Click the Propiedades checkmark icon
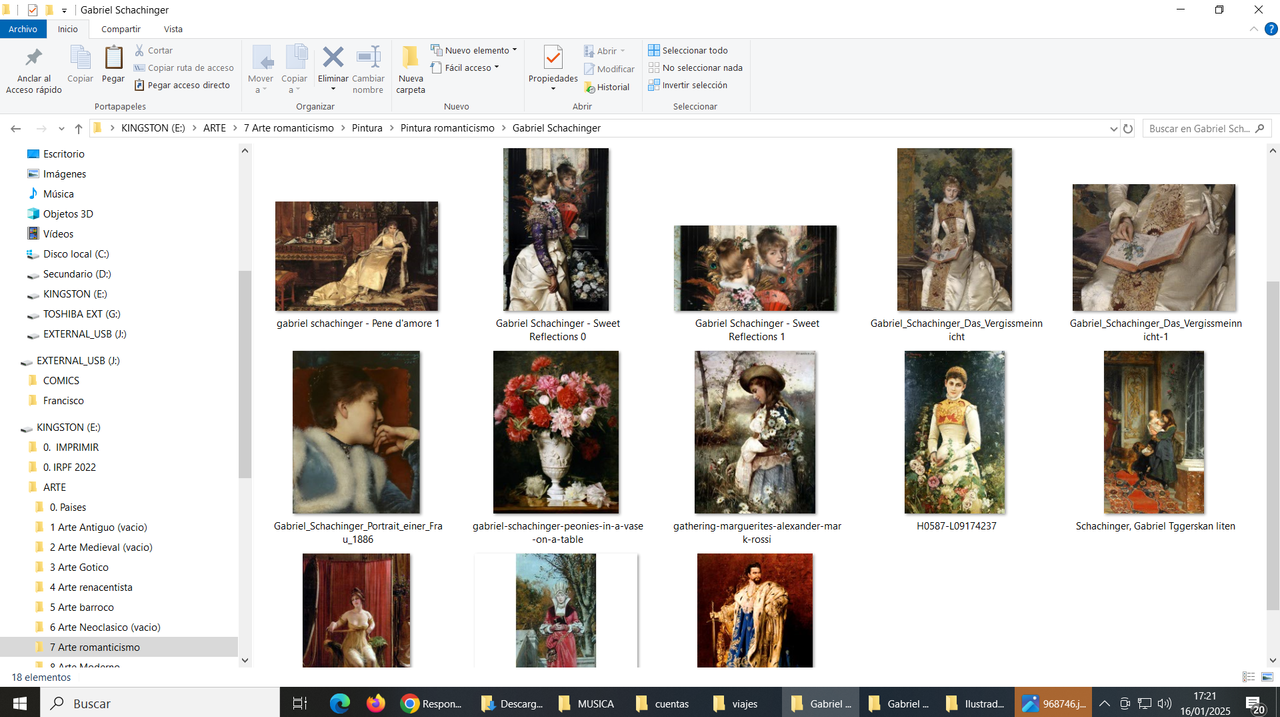The width and height of the screenshot is (1280, 717). (553, 57)
